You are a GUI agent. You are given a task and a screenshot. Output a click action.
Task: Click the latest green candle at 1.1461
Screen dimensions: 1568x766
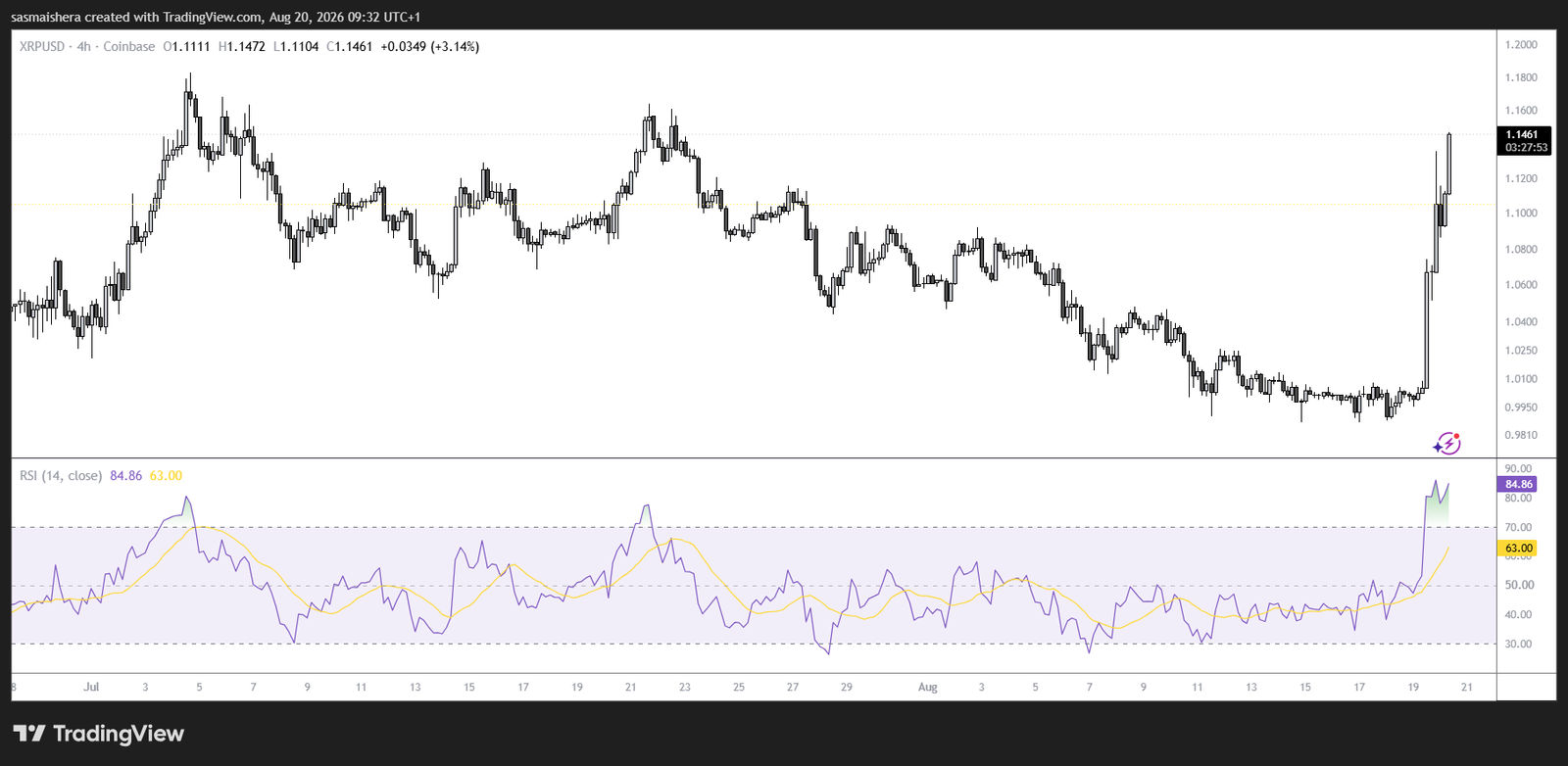click(1449, 164)
